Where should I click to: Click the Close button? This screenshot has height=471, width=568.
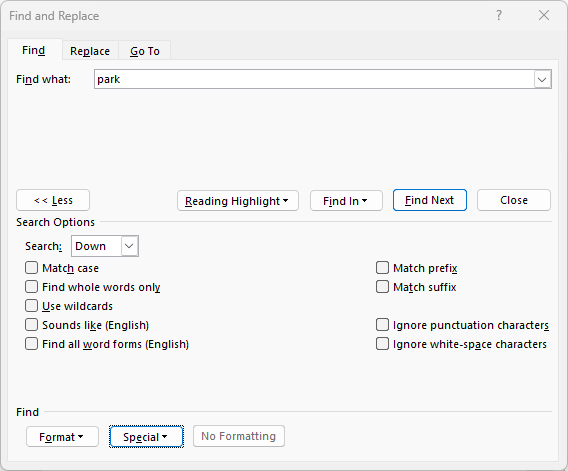point(514,200)
